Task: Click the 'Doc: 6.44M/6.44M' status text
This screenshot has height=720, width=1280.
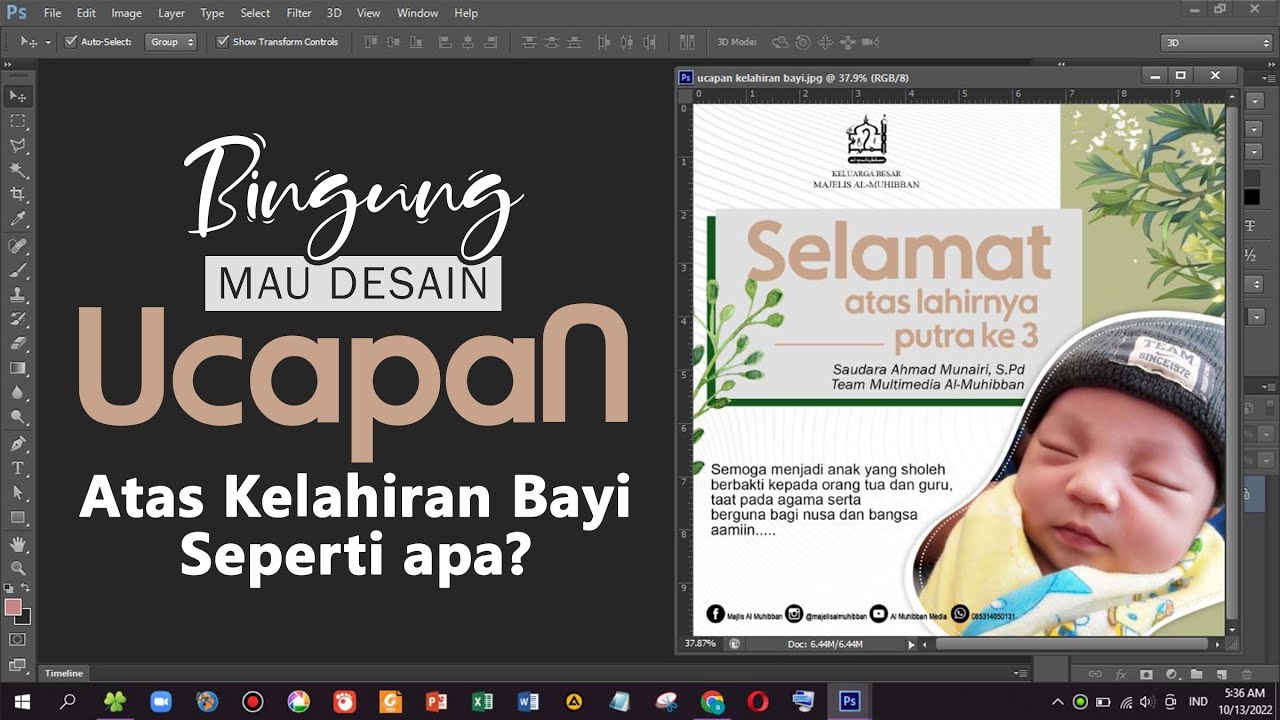Action: [x=825, y=645]
